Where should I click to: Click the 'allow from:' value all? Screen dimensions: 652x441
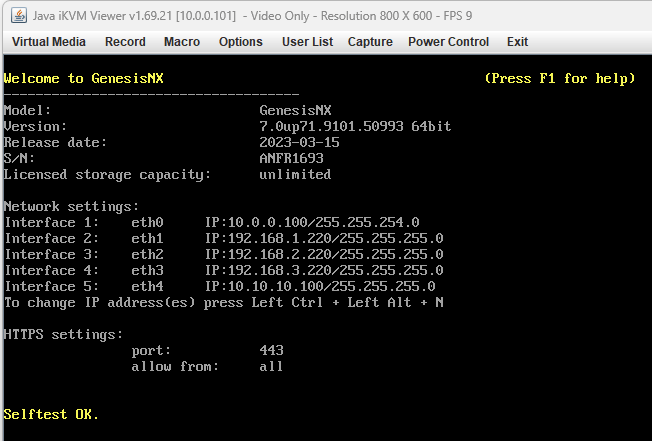coord(271,366)
